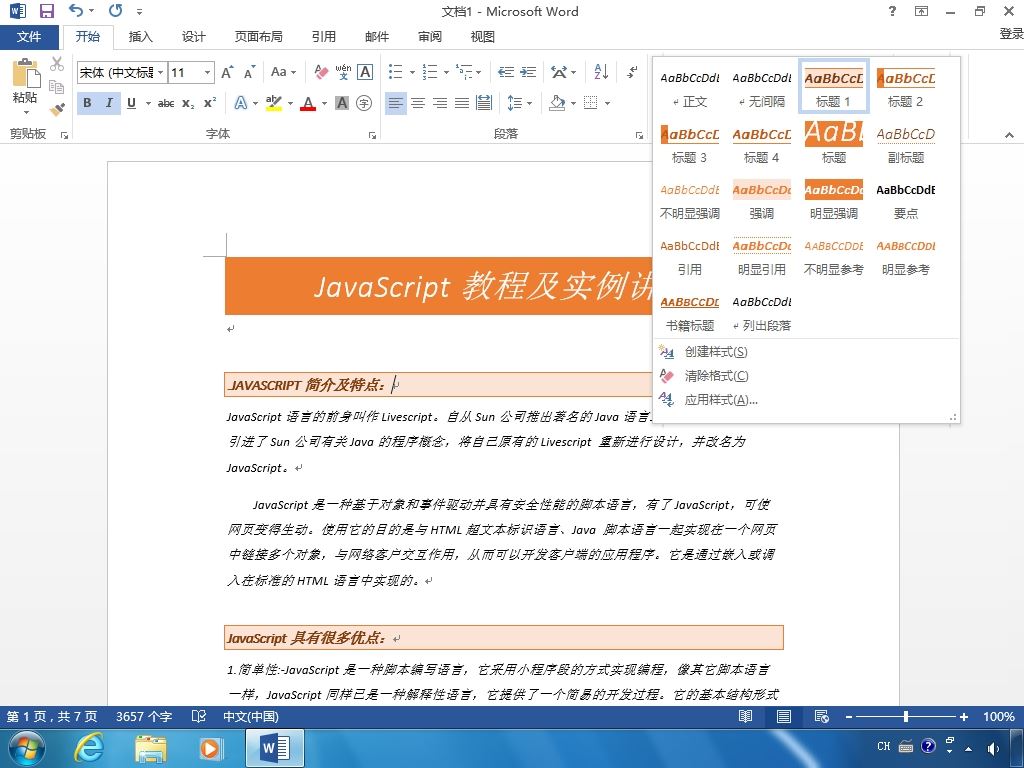1024x768 pixels.
Task: Sort text A to Z icon
Action: coord(601,72)
